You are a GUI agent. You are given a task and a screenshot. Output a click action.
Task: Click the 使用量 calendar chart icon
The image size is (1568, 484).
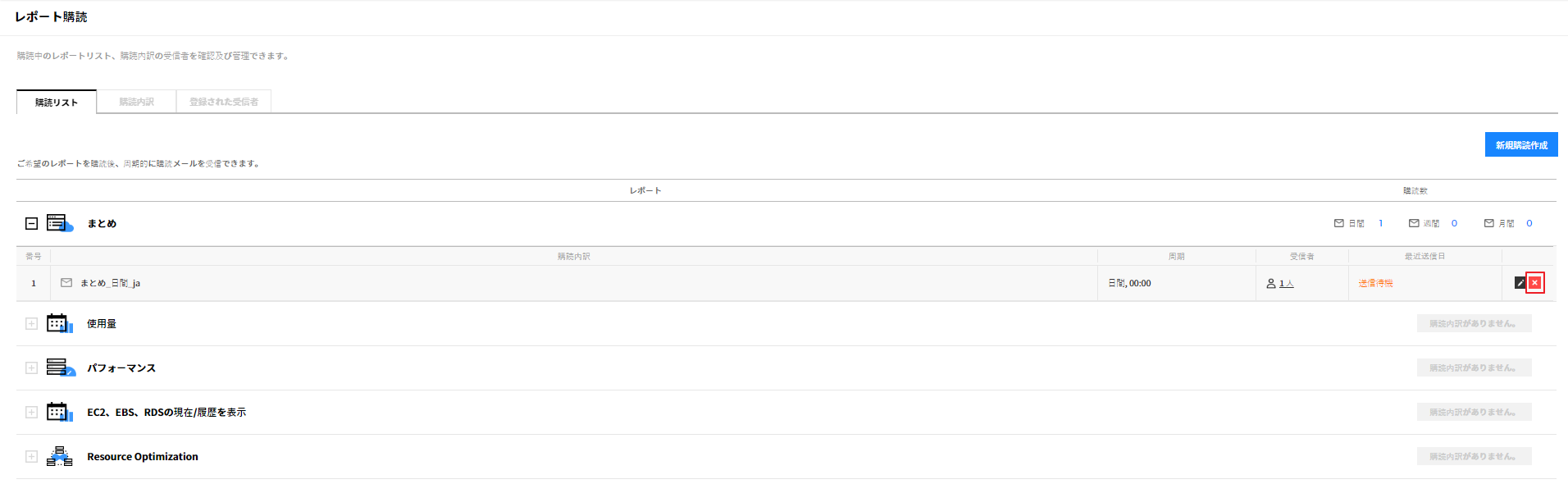point(60,323)
